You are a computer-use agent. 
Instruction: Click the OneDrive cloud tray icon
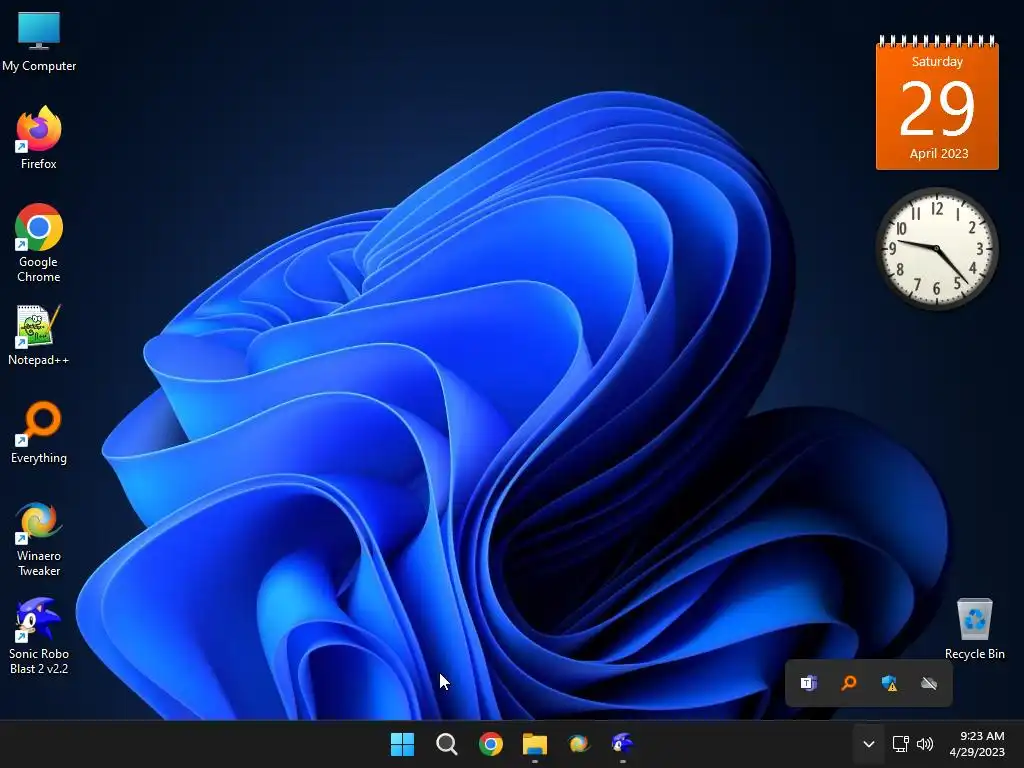point(929,683)
